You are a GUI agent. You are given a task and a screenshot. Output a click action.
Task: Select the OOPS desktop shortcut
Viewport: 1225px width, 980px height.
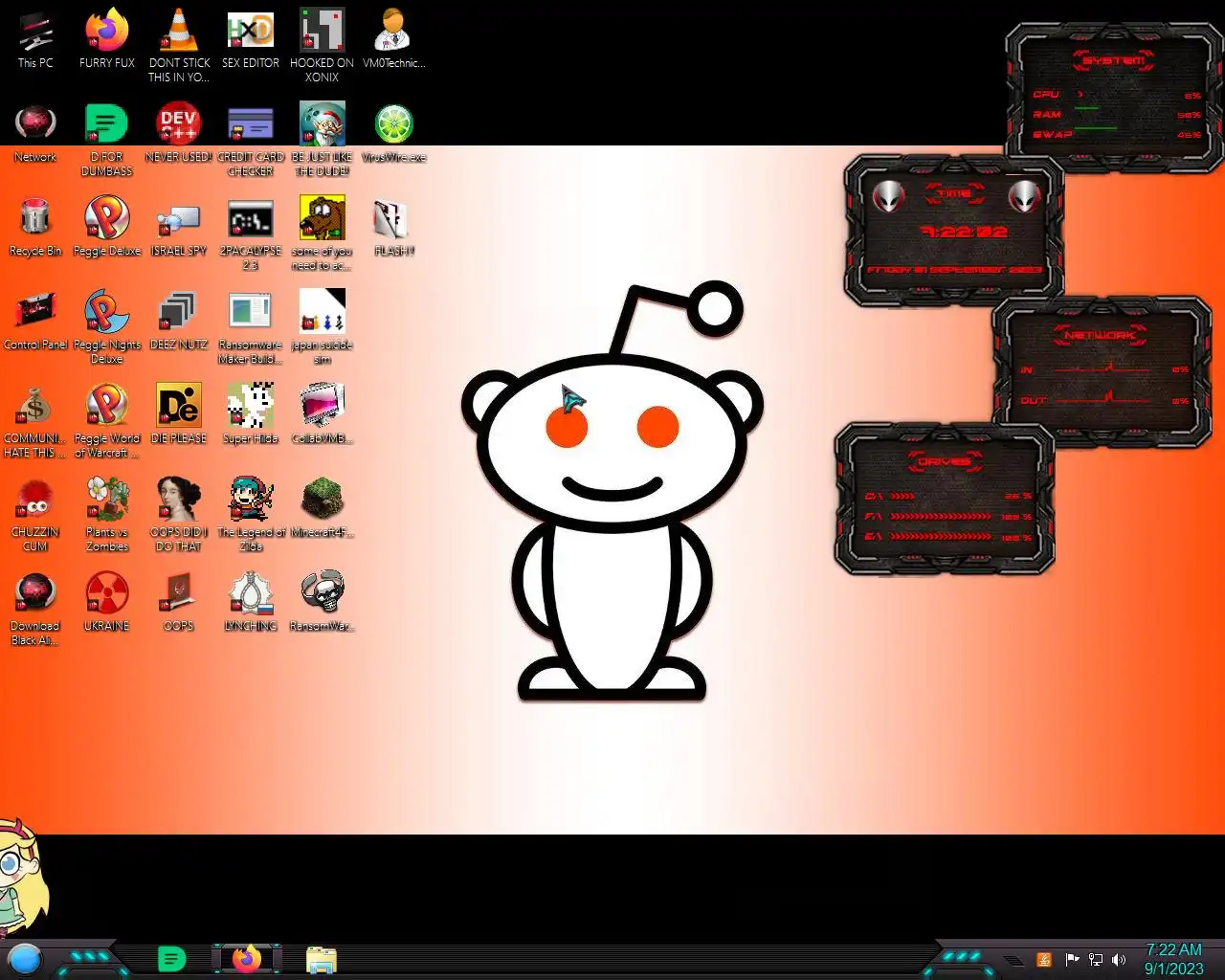179,603
